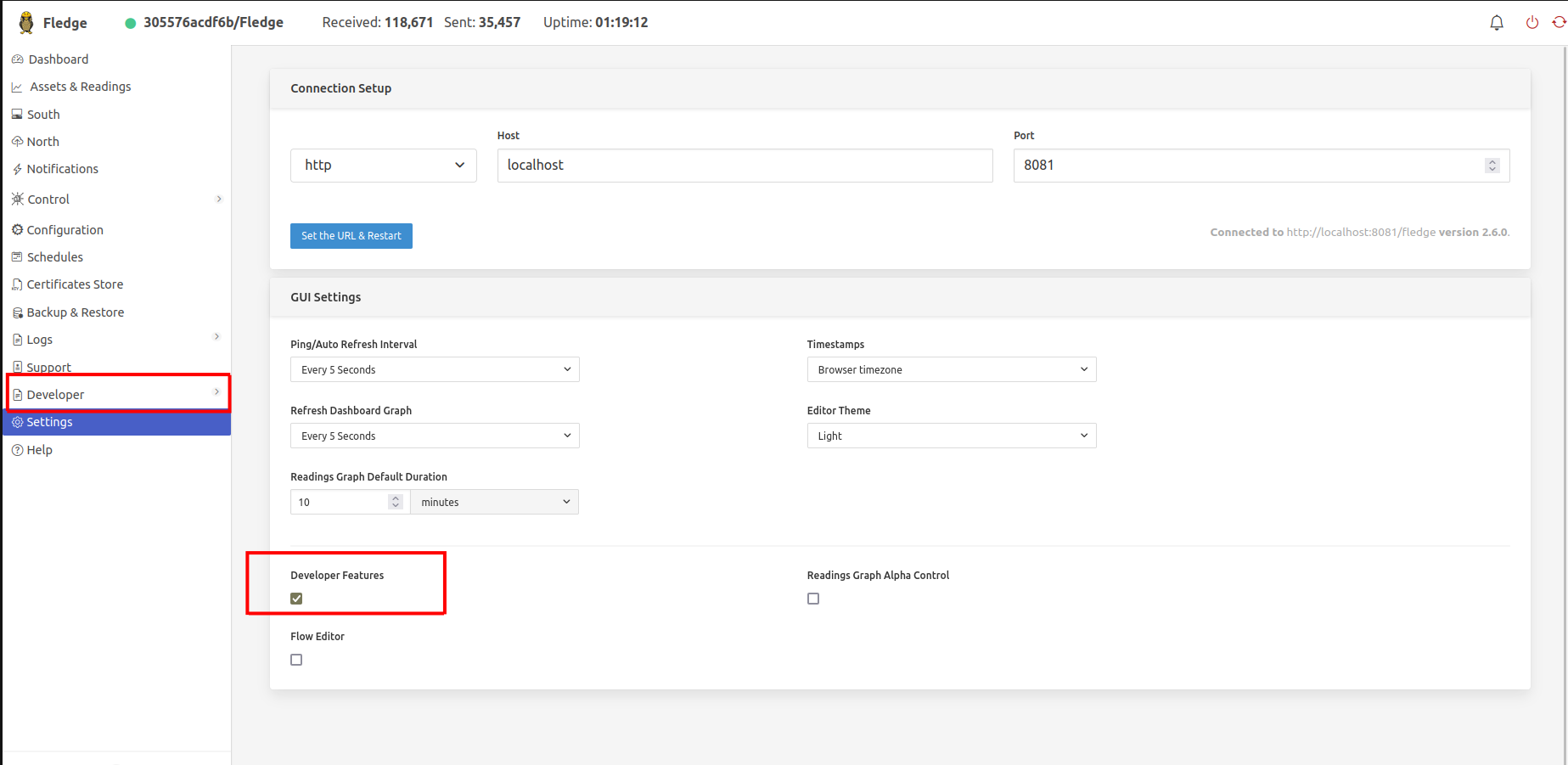Open the Ping/Auto Refresh Interval dropdown

pyautogui.click(x=435, y=369)
